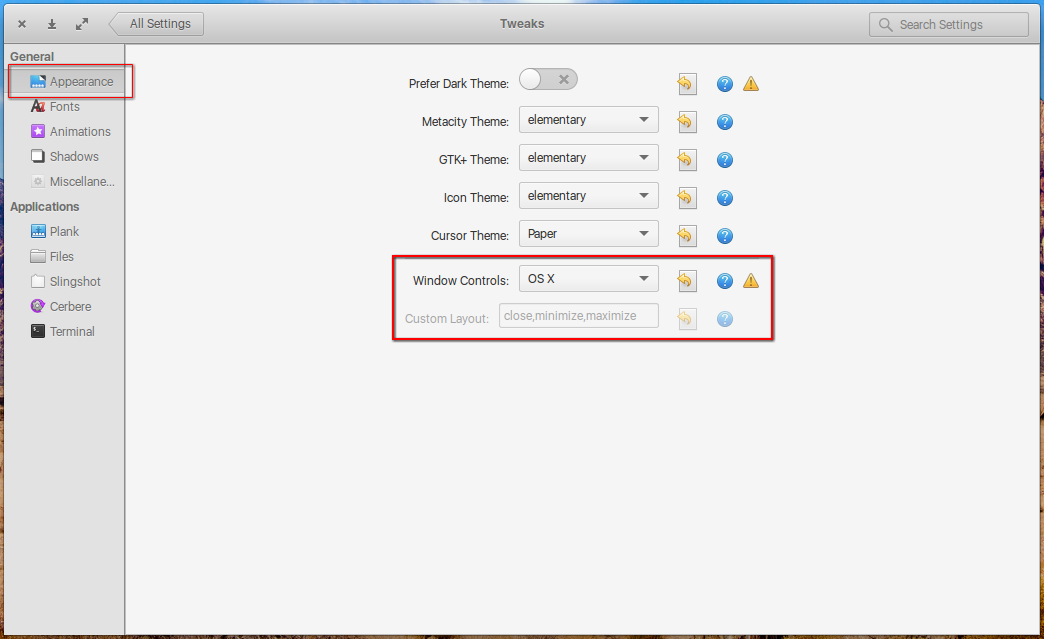Close the Tweaks window
Image resolution: width=1044 pixels, height=639 pixels.
[22, 25]
